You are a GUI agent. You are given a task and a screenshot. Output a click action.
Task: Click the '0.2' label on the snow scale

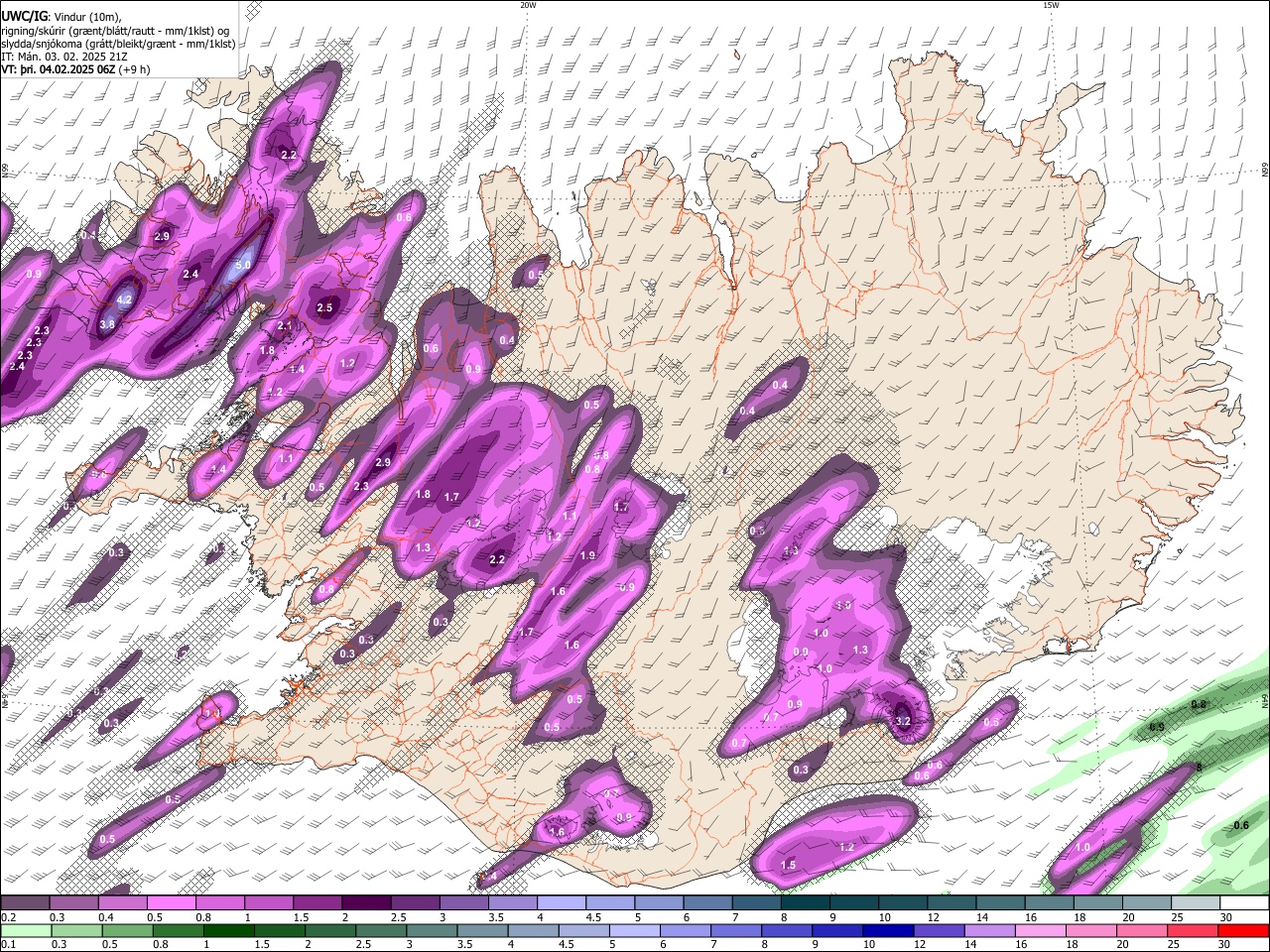7,917
